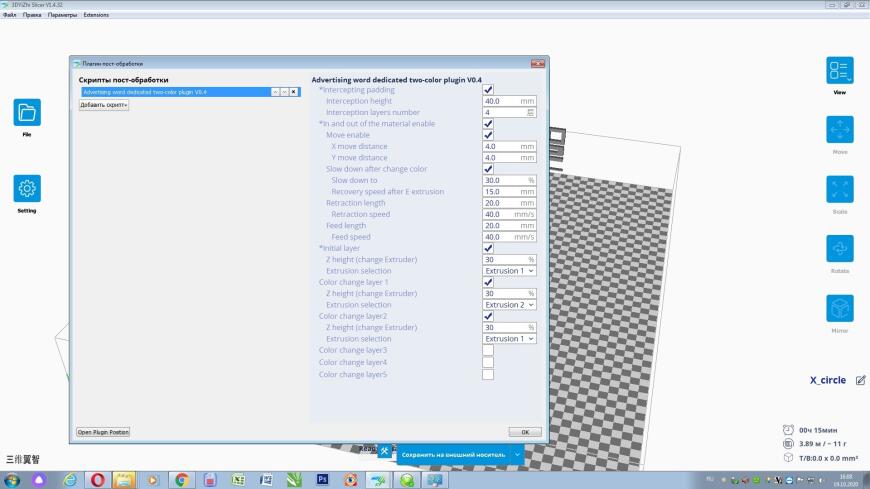Screen dimensions: 870x489
Task: Click the Retraction speed input field
Action: pyautogui.click(x=509, y=214)
